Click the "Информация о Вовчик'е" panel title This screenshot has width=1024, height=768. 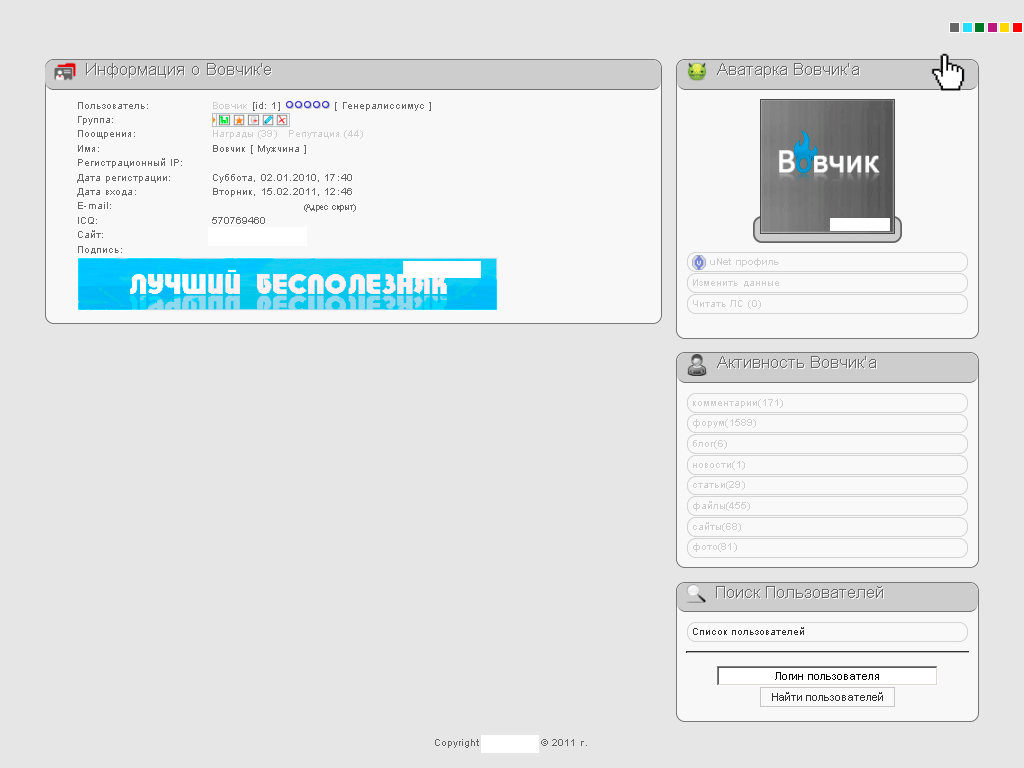click(178, 70)
